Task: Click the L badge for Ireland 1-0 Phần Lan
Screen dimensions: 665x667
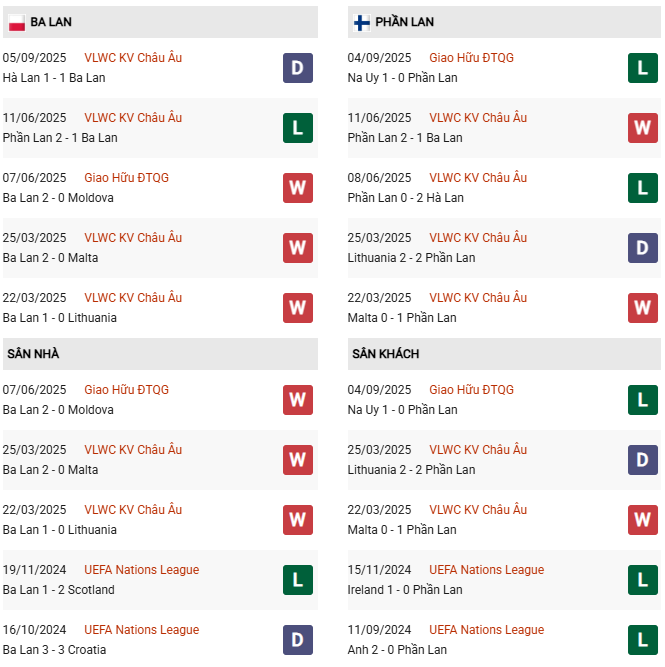Action: (x=642, y=580)
